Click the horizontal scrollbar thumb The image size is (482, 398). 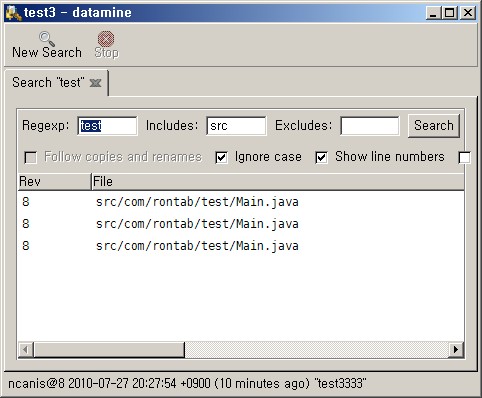109,350
